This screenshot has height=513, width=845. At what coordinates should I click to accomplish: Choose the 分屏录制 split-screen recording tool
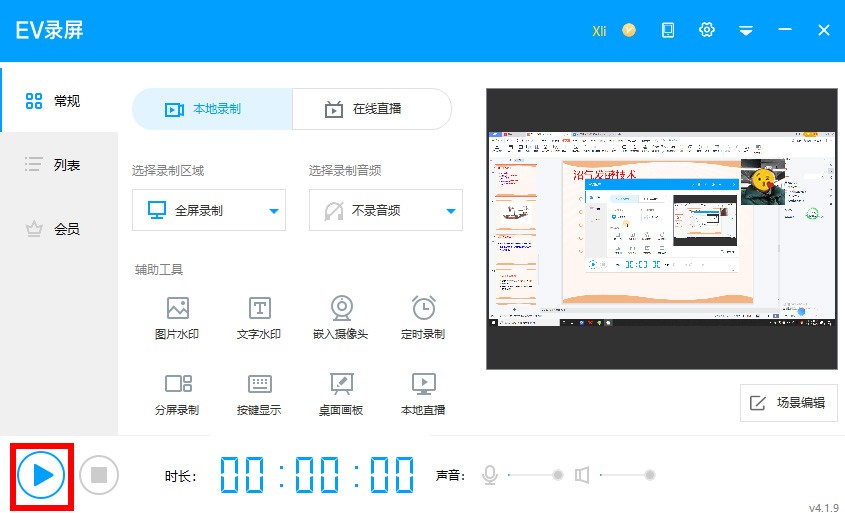click(177, 394)
